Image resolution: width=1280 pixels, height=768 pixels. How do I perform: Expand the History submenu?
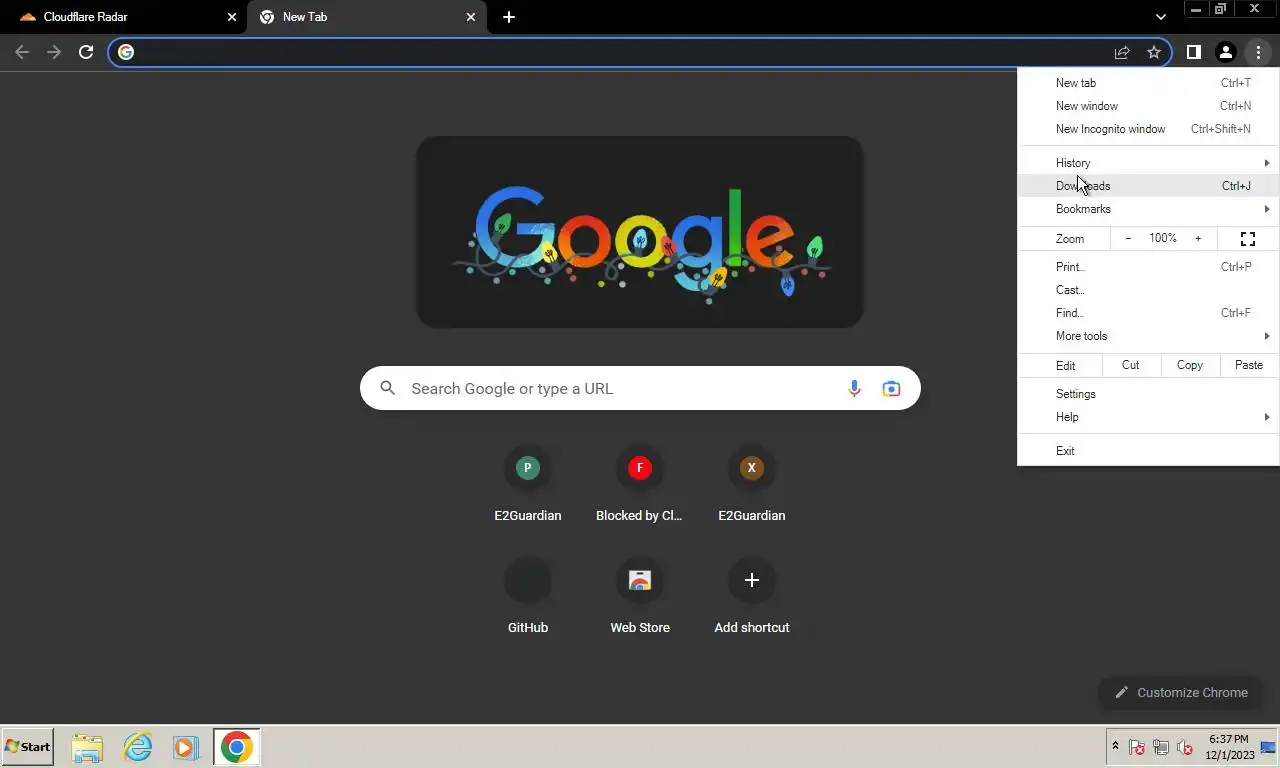(1148, 163)
